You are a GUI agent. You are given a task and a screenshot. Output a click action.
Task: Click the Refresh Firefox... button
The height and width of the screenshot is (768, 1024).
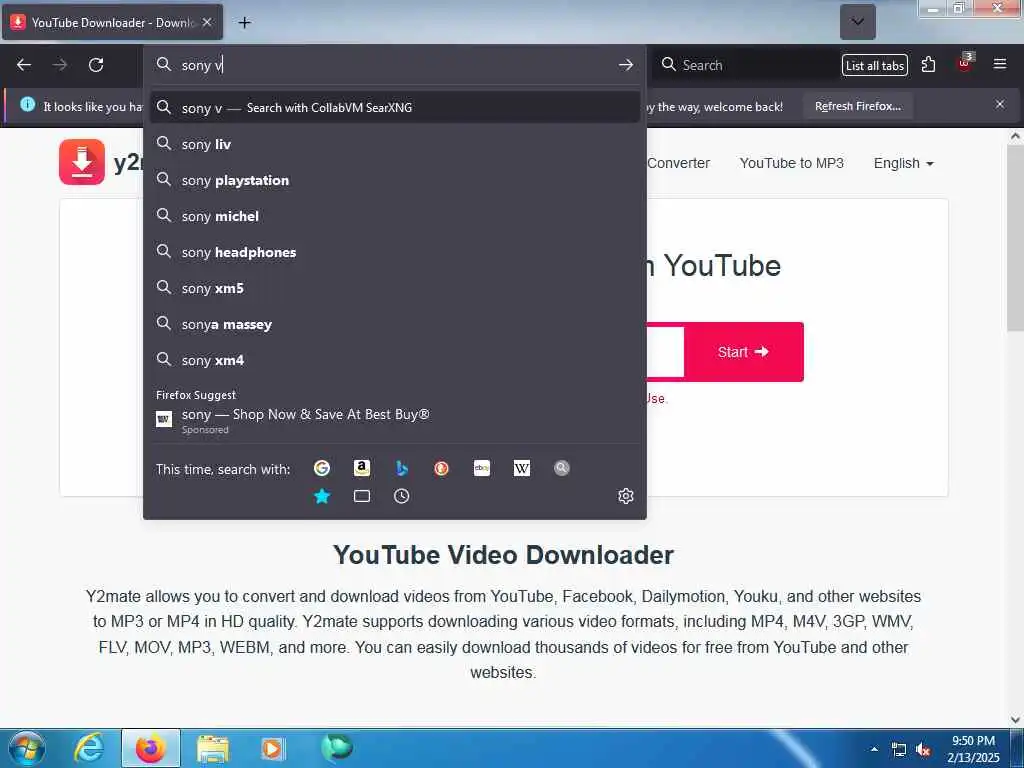tap(857, 106)
